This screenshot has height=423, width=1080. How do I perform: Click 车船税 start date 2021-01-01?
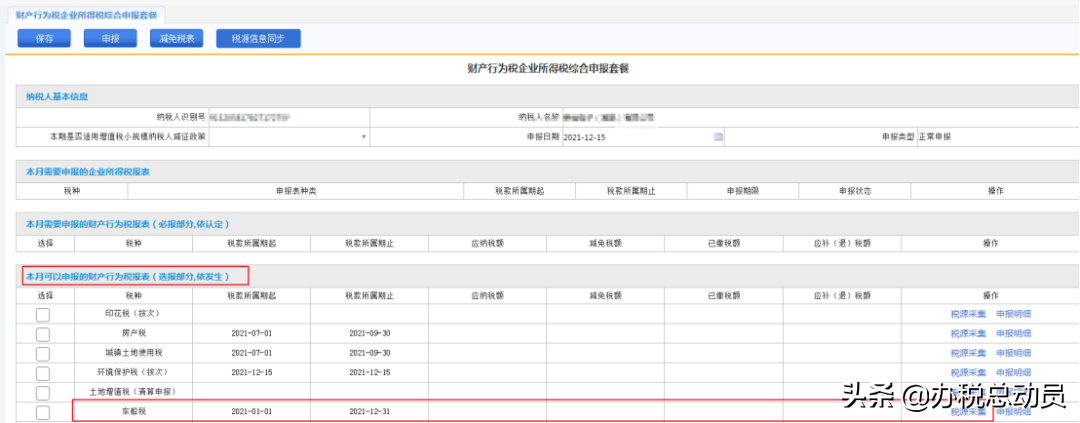251,412
